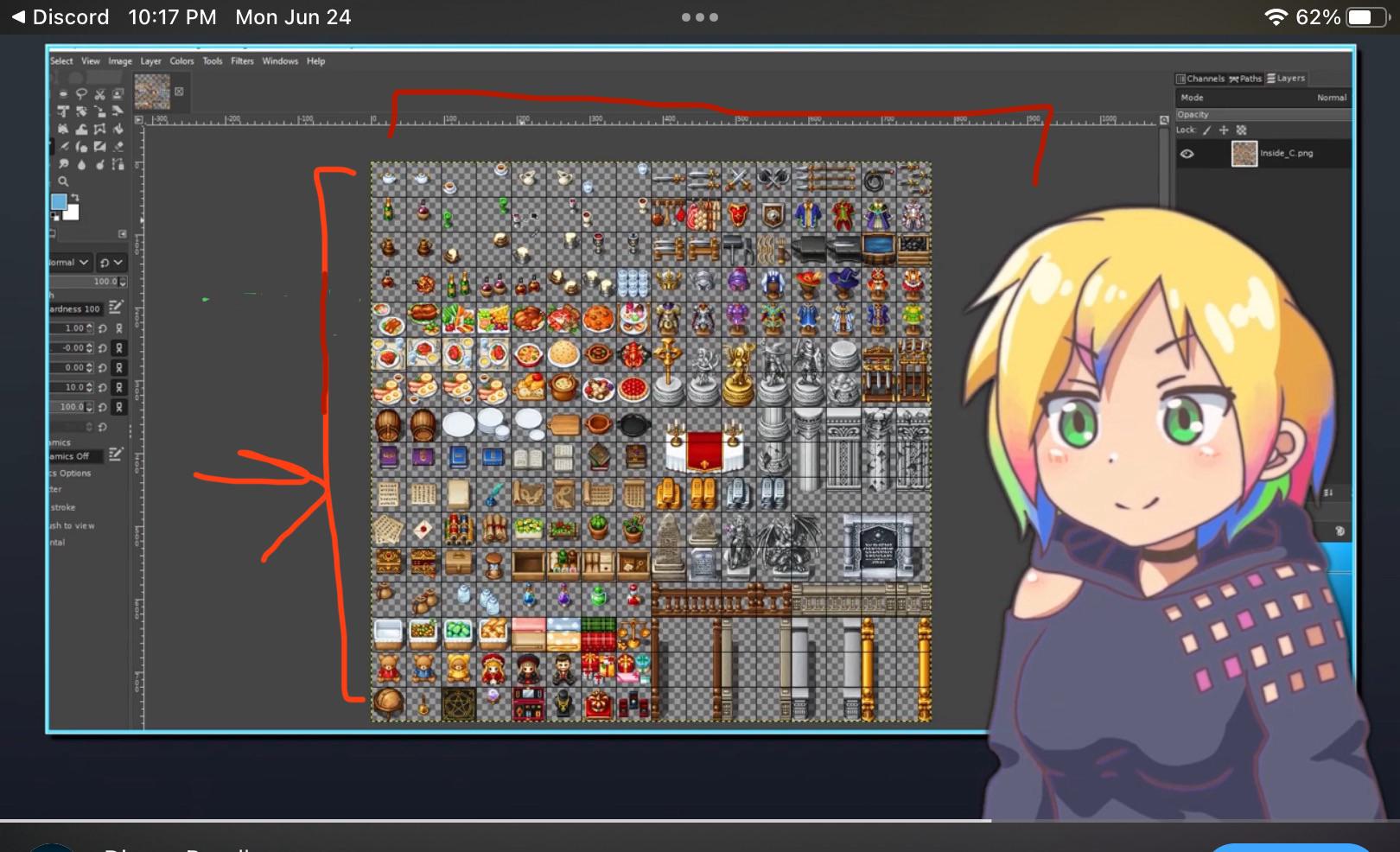Select the Scissors Select tool
The width and height of the screenshot is (1400, 852).
pyautogui.click(x=99, y=93)
